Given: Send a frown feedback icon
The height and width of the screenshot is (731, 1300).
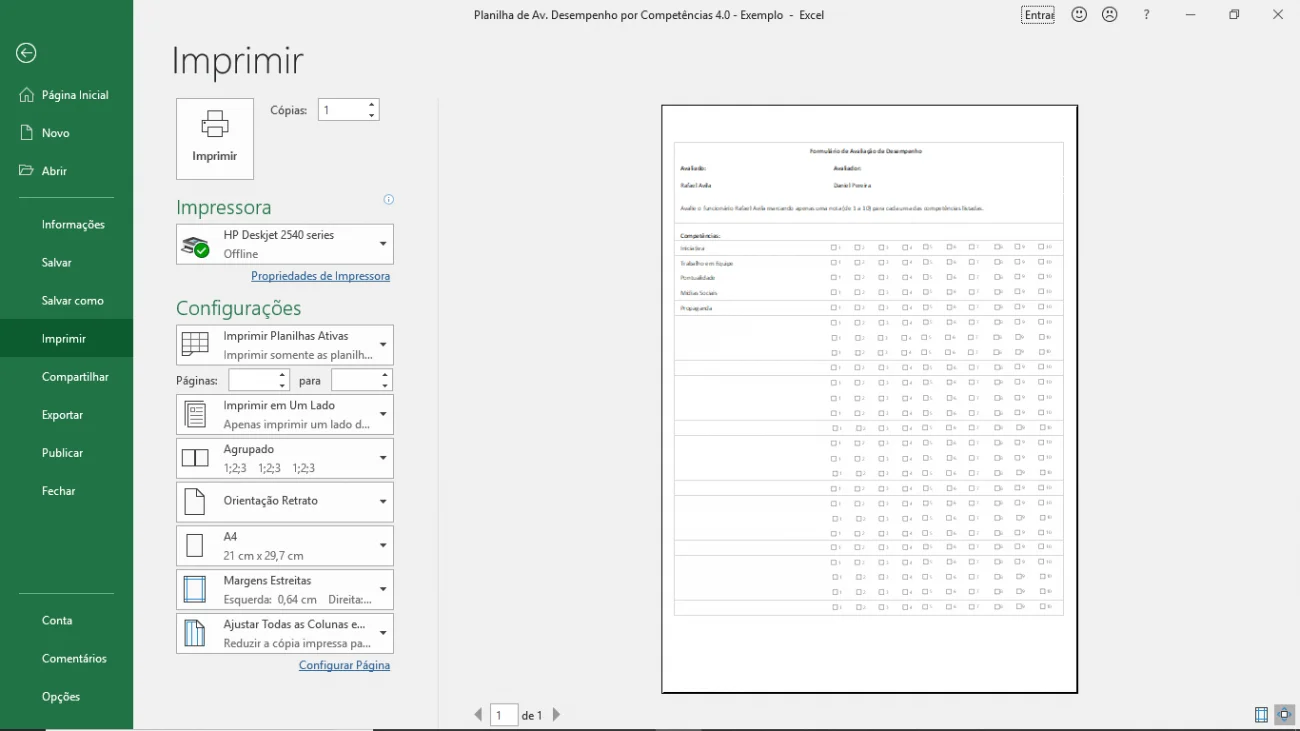Looking at the screenshot, I should pyautogui.click(x=1109, y=15).
